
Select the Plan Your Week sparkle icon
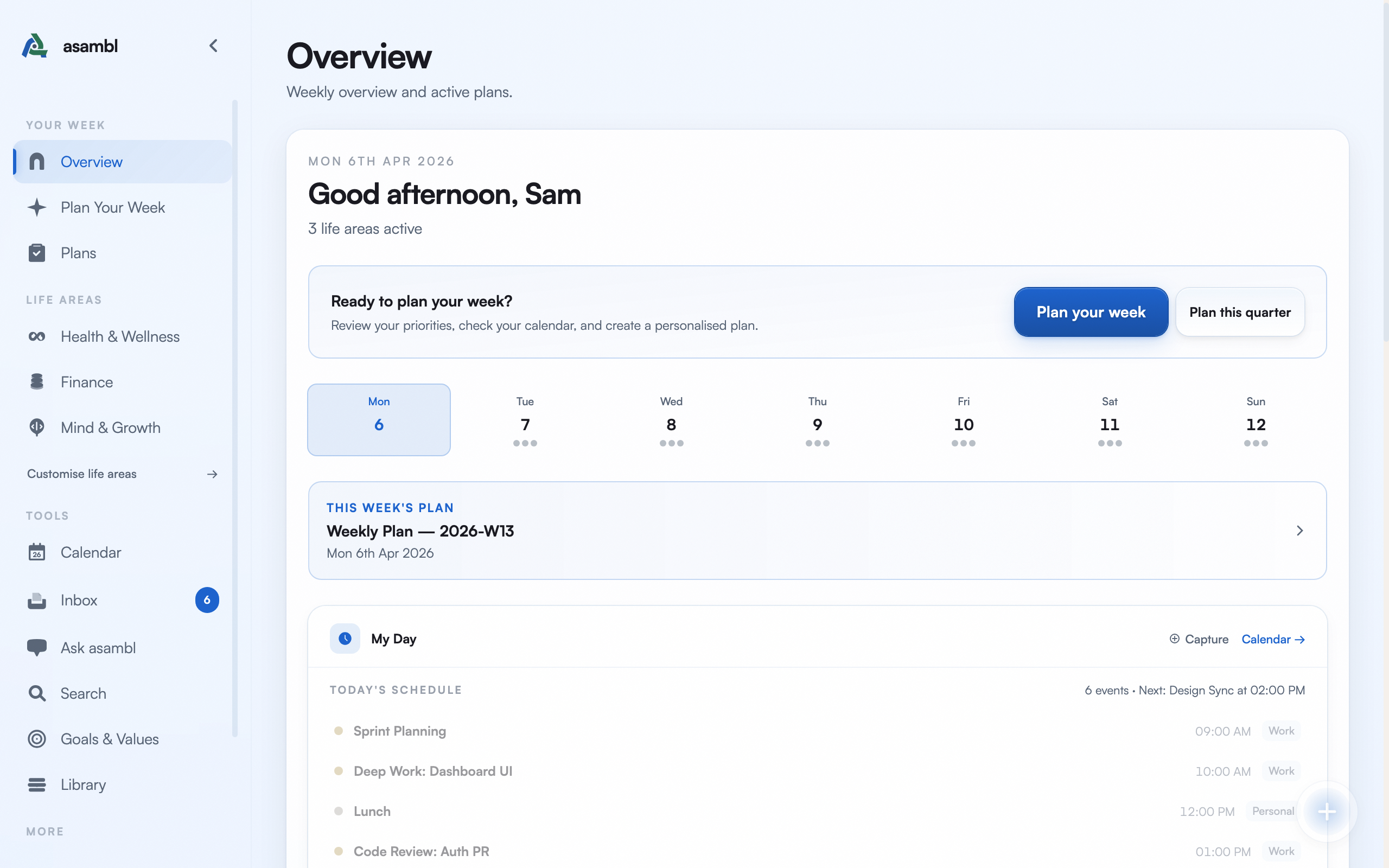coord(37,207)
